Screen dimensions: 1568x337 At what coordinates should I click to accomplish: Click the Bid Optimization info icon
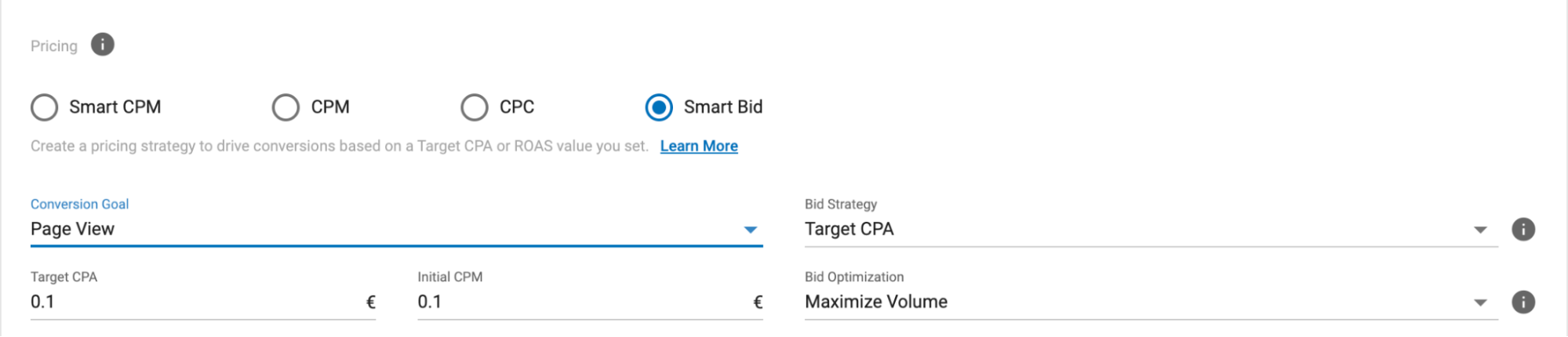click(x=1523, y=302)
